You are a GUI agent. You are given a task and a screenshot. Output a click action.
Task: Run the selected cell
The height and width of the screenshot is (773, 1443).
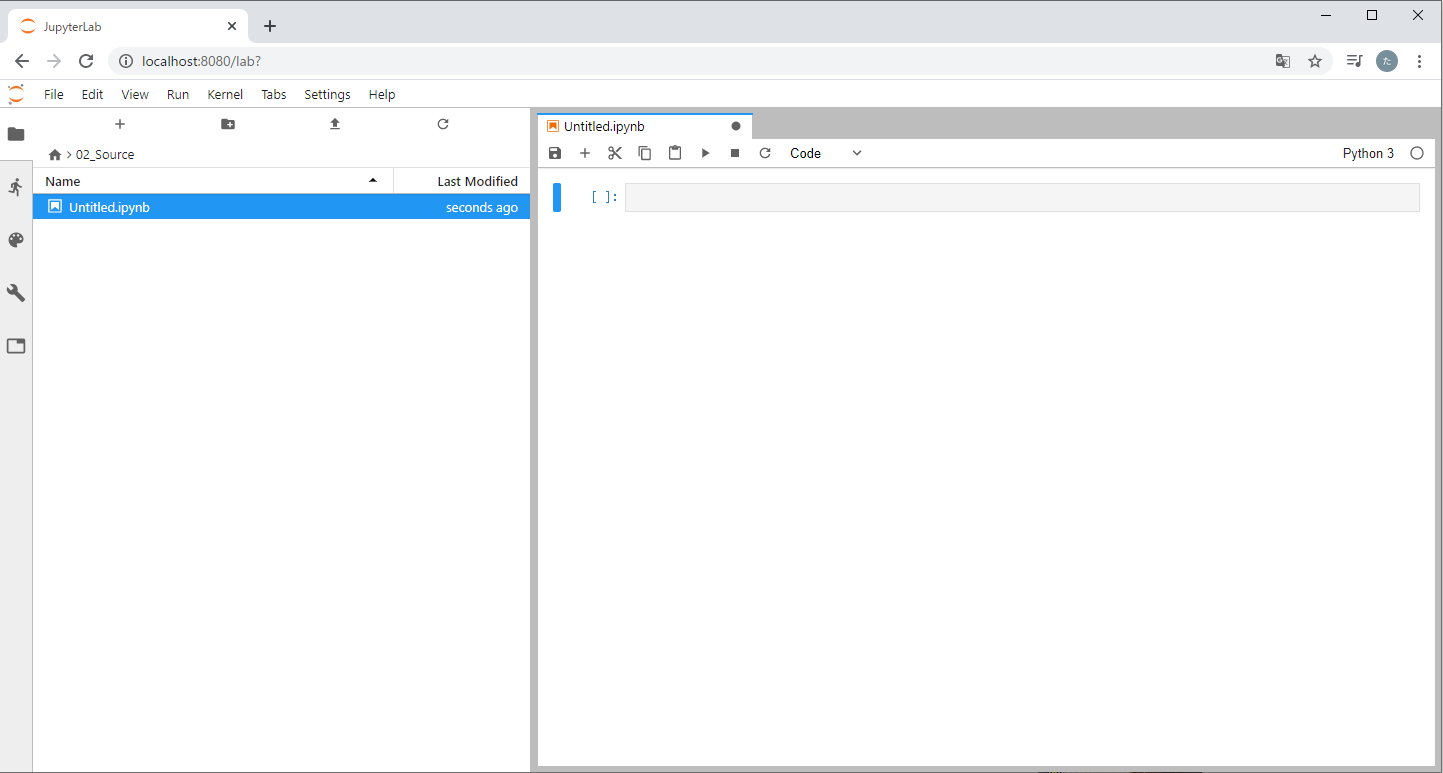pyautogui.click(x=705, y=153)
